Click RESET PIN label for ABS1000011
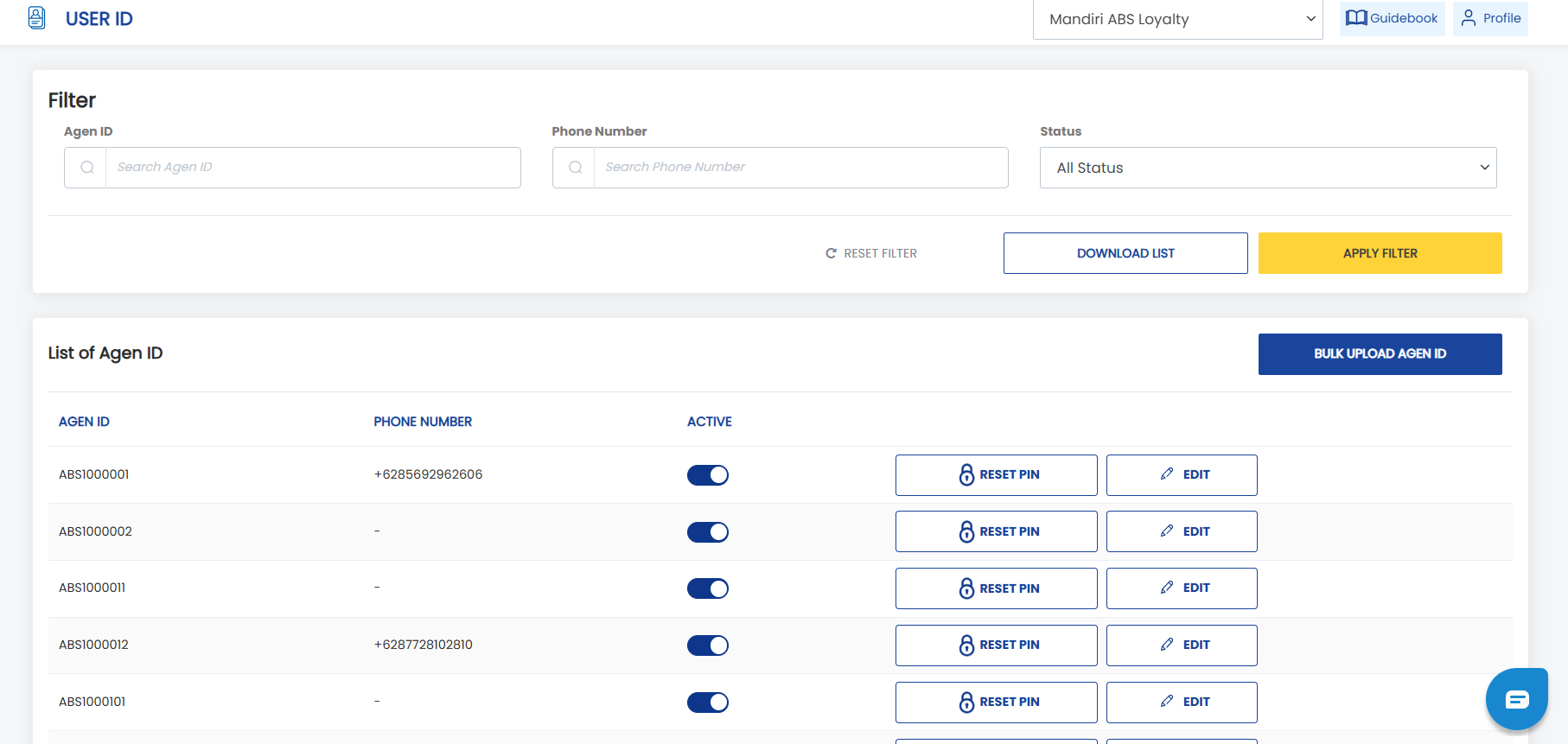Viewport: 1568px width, 744px height. [1010, 588]
